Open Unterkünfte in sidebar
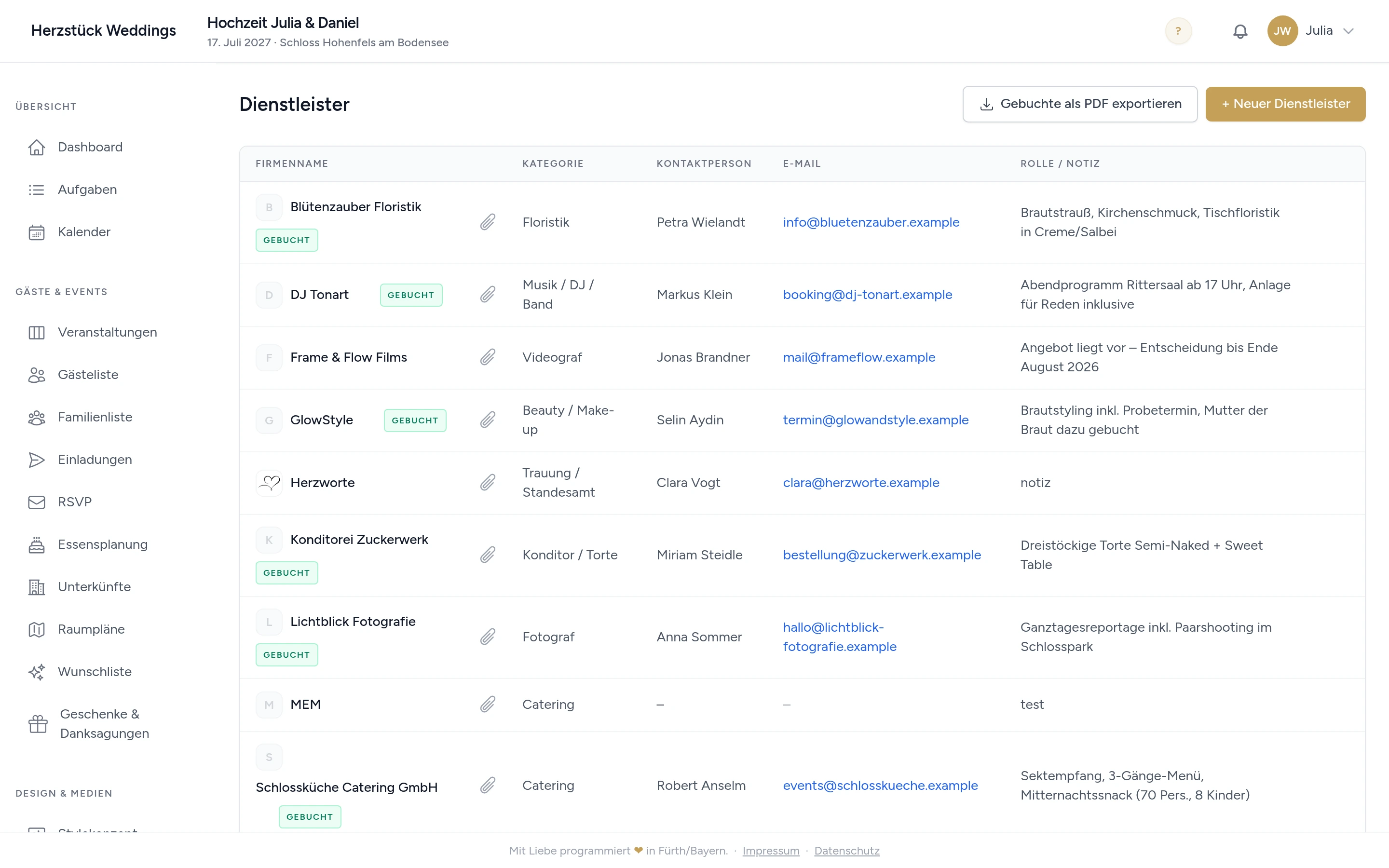 tap(94, 587)
